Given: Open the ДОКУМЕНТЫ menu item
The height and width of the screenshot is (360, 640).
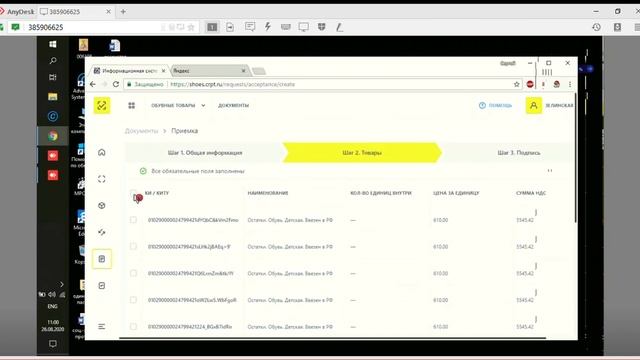Looking at the screenshot, I should (x=233, y=105).
